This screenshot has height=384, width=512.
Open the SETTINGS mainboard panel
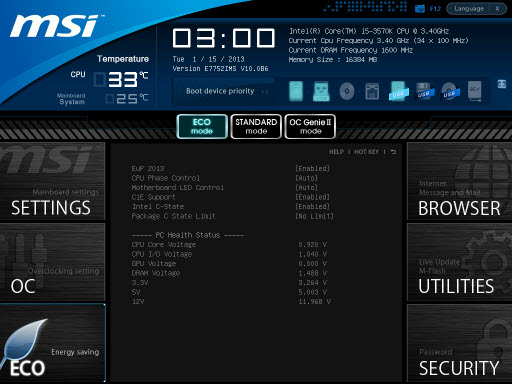[x=52, y=181]
